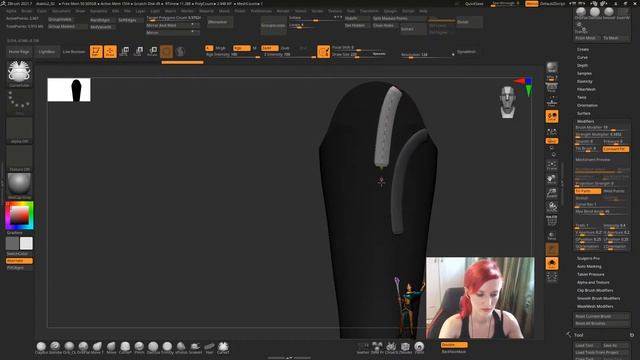Pick the DamStandard brush in bottom shelf
The height and width of the screenshot is (360, 640).
click(153, 347)
